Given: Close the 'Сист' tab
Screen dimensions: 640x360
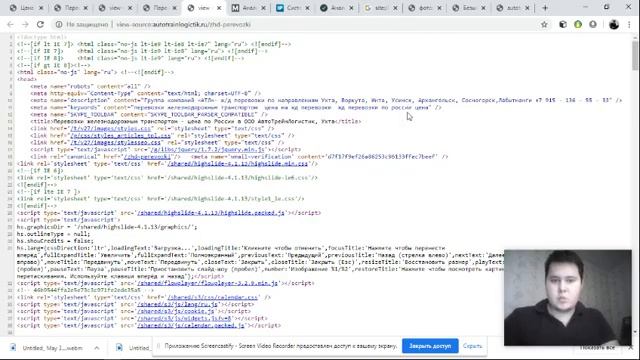Looking at the screenshot, I should 307,8.
